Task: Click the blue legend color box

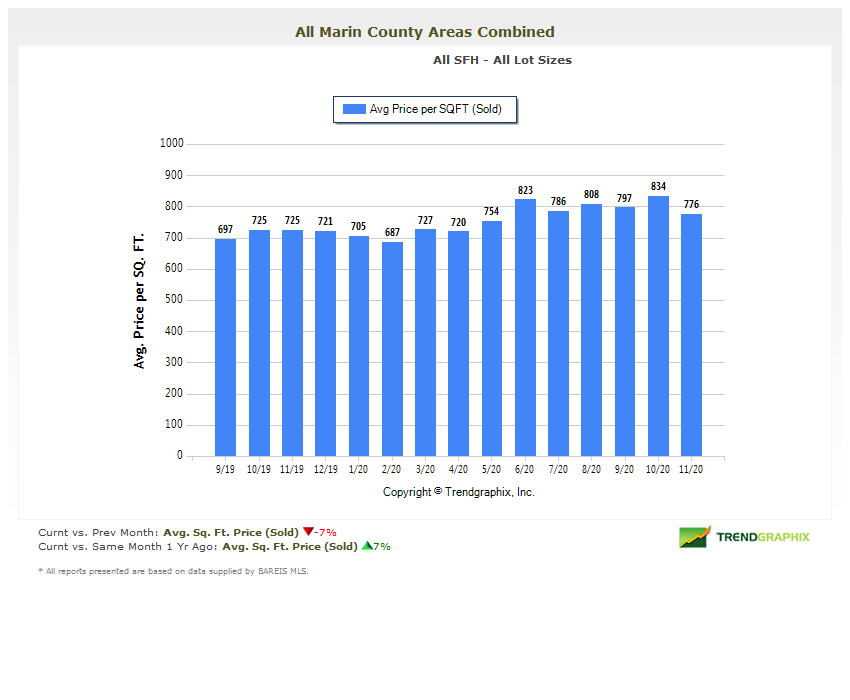Action: pyautogui.click(x=354, y=109)
